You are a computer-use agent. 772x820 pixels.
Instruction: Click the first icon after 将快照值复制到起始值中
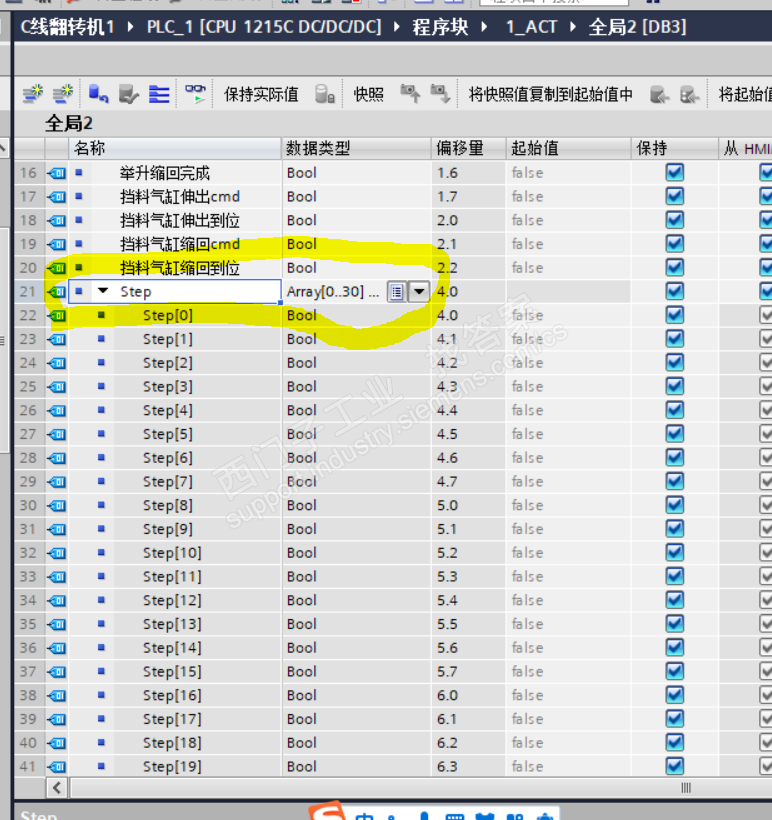tap(660, 95)
